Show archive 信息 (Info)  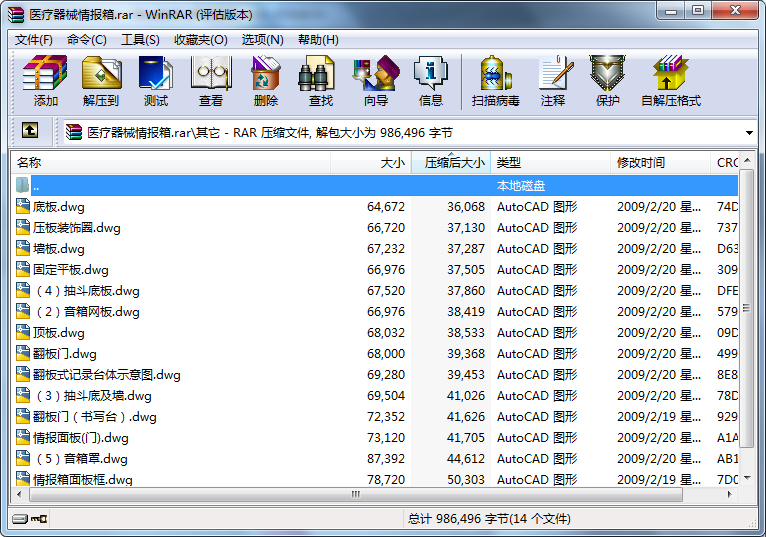430,81
